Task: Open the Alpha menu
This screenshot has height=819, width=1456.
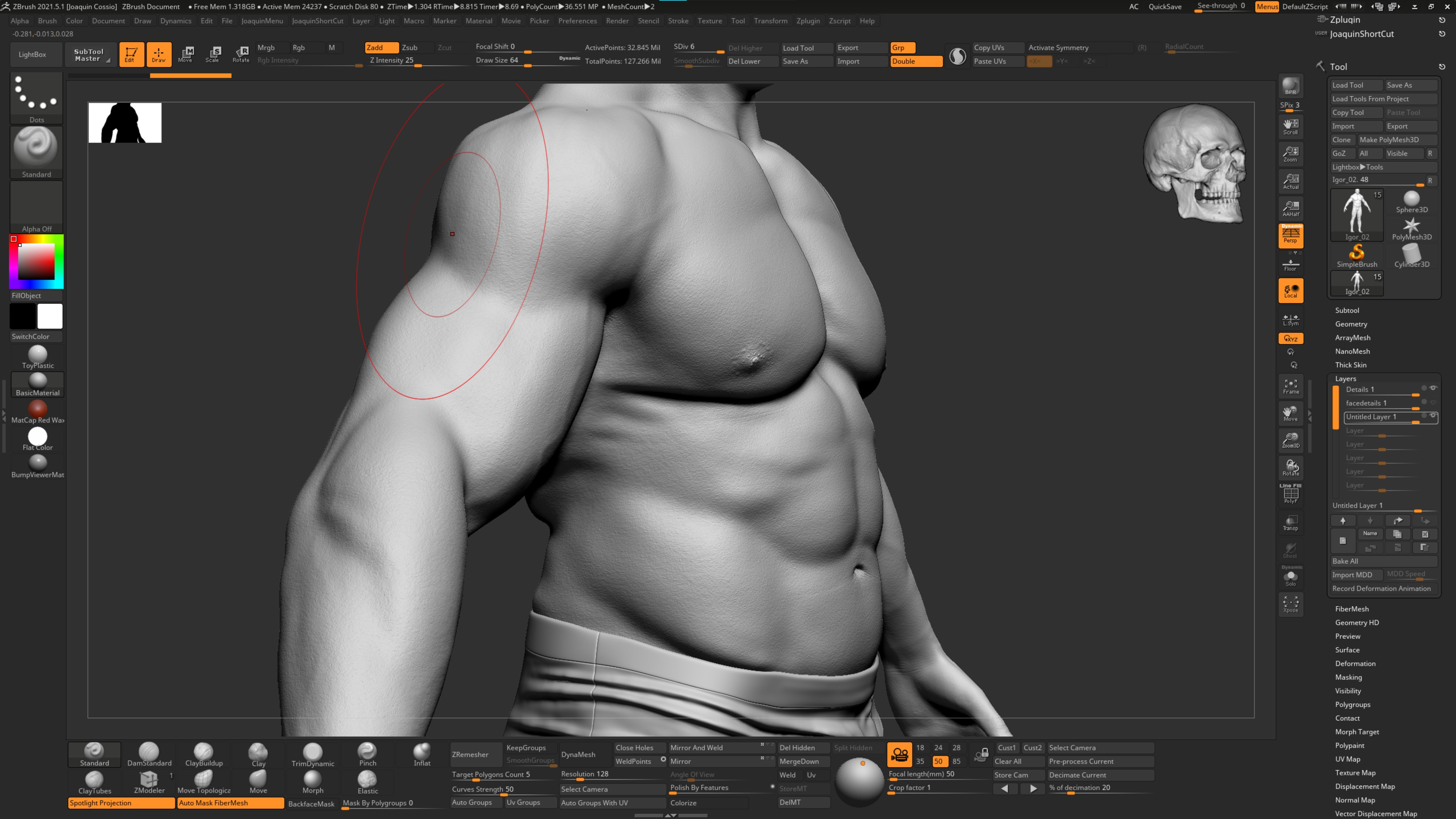Action: (x=20, y=21)
